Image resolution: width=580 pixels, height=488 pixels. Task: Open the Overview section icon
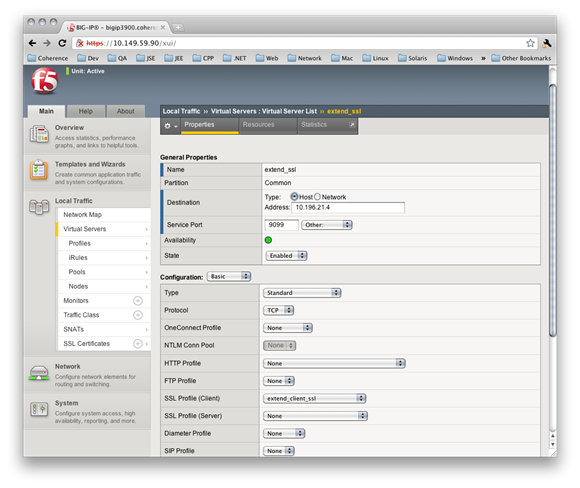(x=39, y=134)
